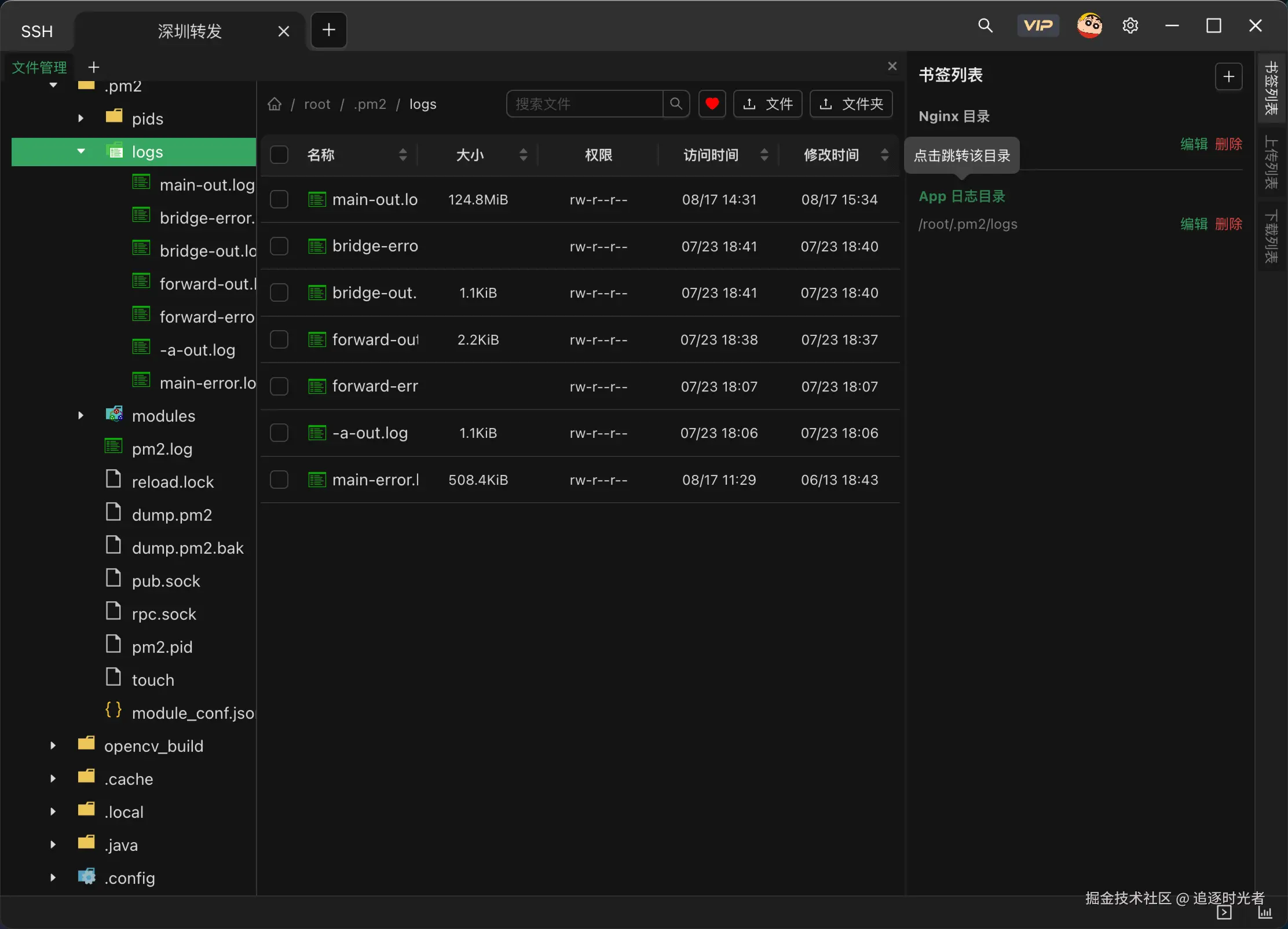Switch to 上传列表 side tab
This screenshot has width=1288, height=929.
(1271, 163)
